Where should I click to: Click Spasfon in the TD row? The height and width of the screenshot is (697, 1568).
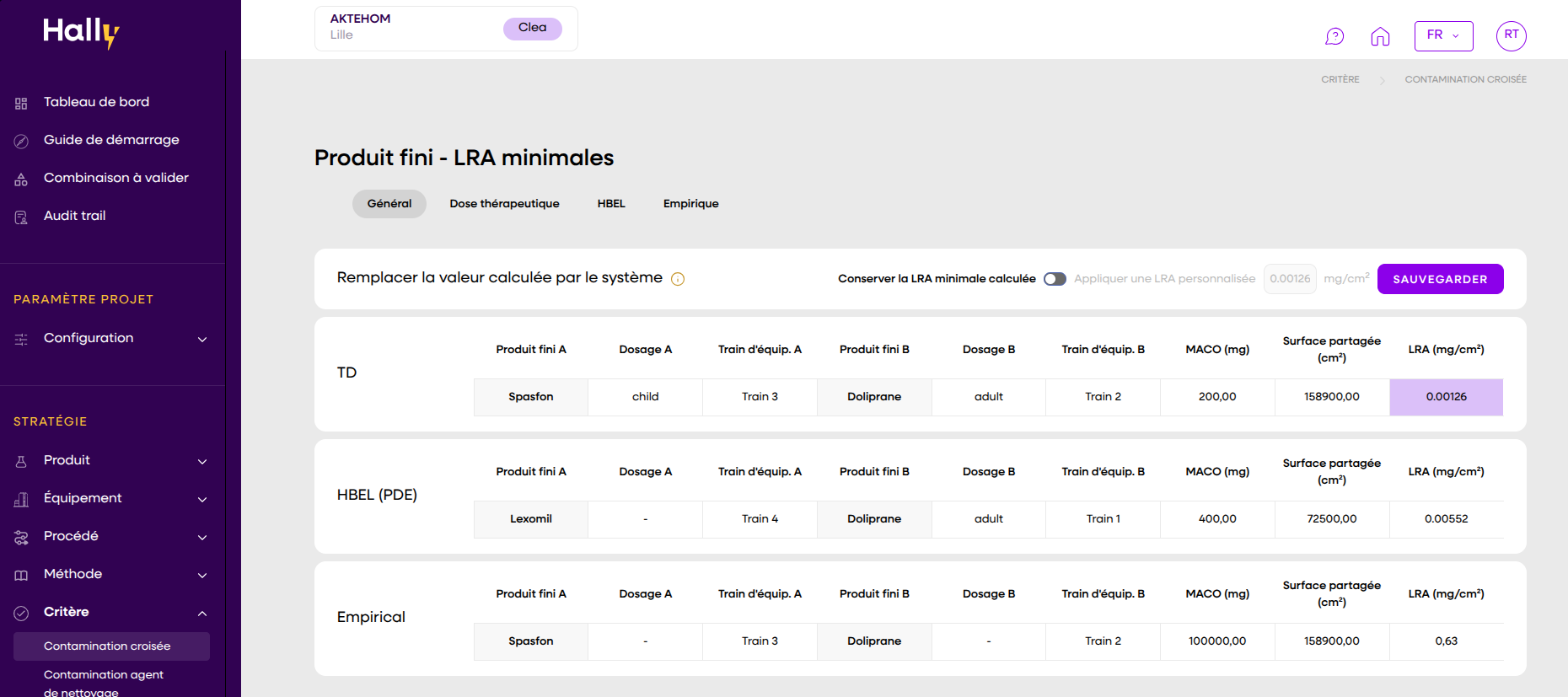(531, 397)
